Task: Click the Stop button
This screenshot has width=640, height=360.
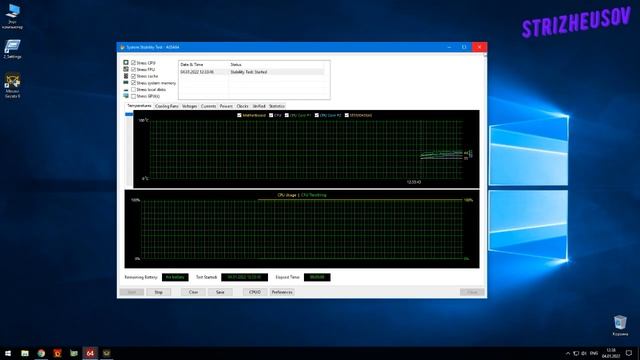Action: 158,292
